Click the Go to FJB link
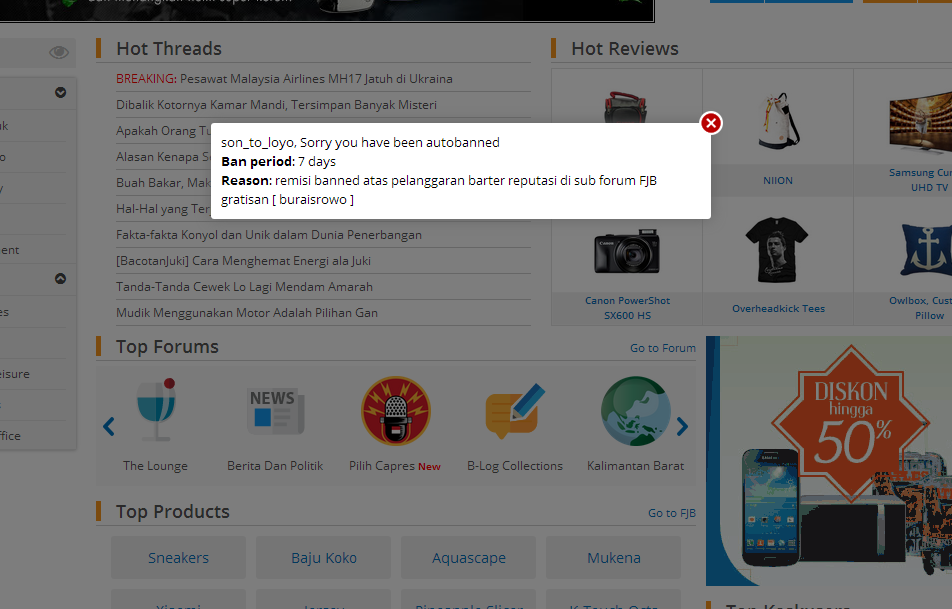The image size is (952, 609). [672, 513]
